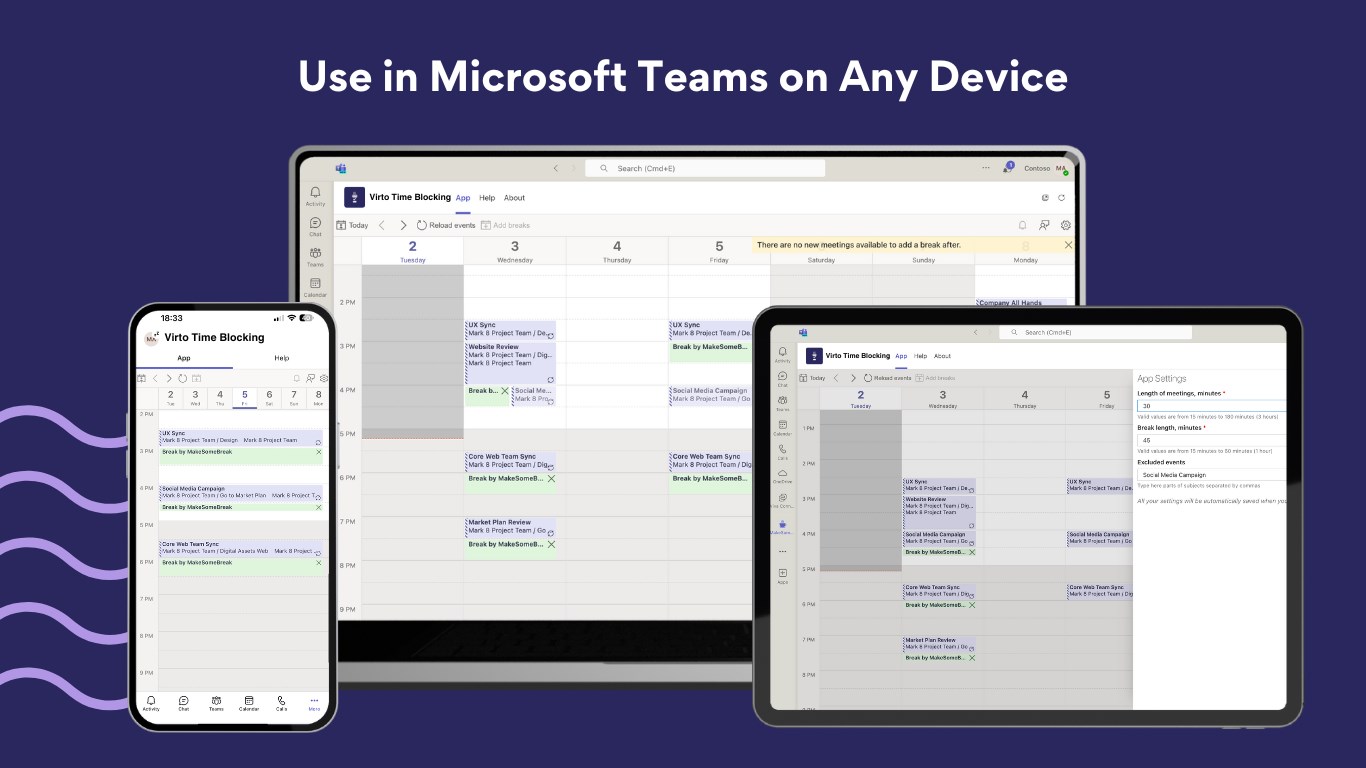Open Website Review event on laptop
1366x768 pixels.
point(511,363)
